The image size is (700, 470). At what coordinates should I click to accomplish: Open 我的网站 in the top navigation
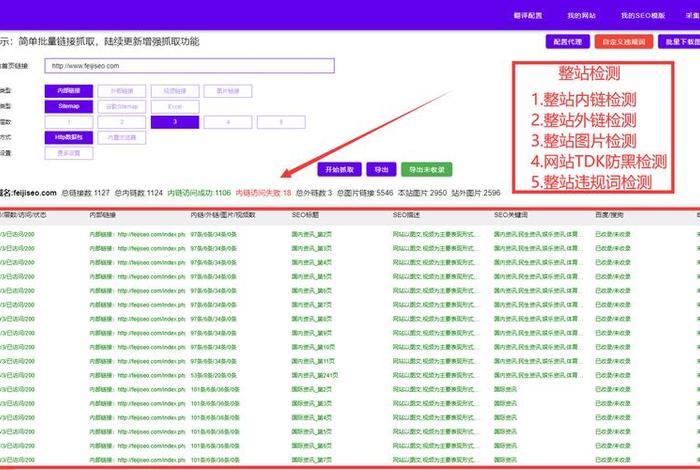point(581,16)
